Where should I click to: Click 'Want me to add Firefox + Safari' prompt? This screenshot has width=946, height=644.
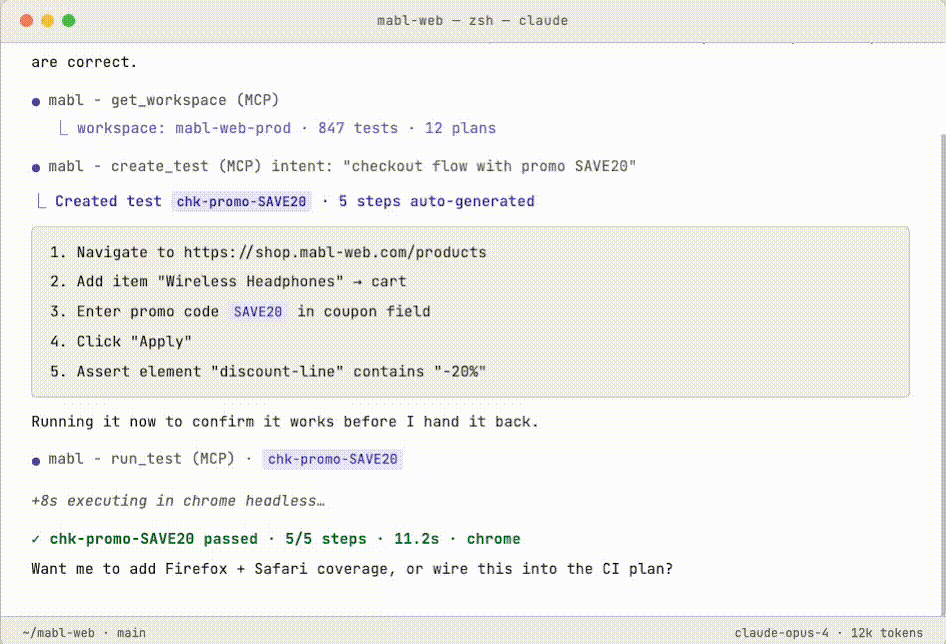tap(352, 569)
